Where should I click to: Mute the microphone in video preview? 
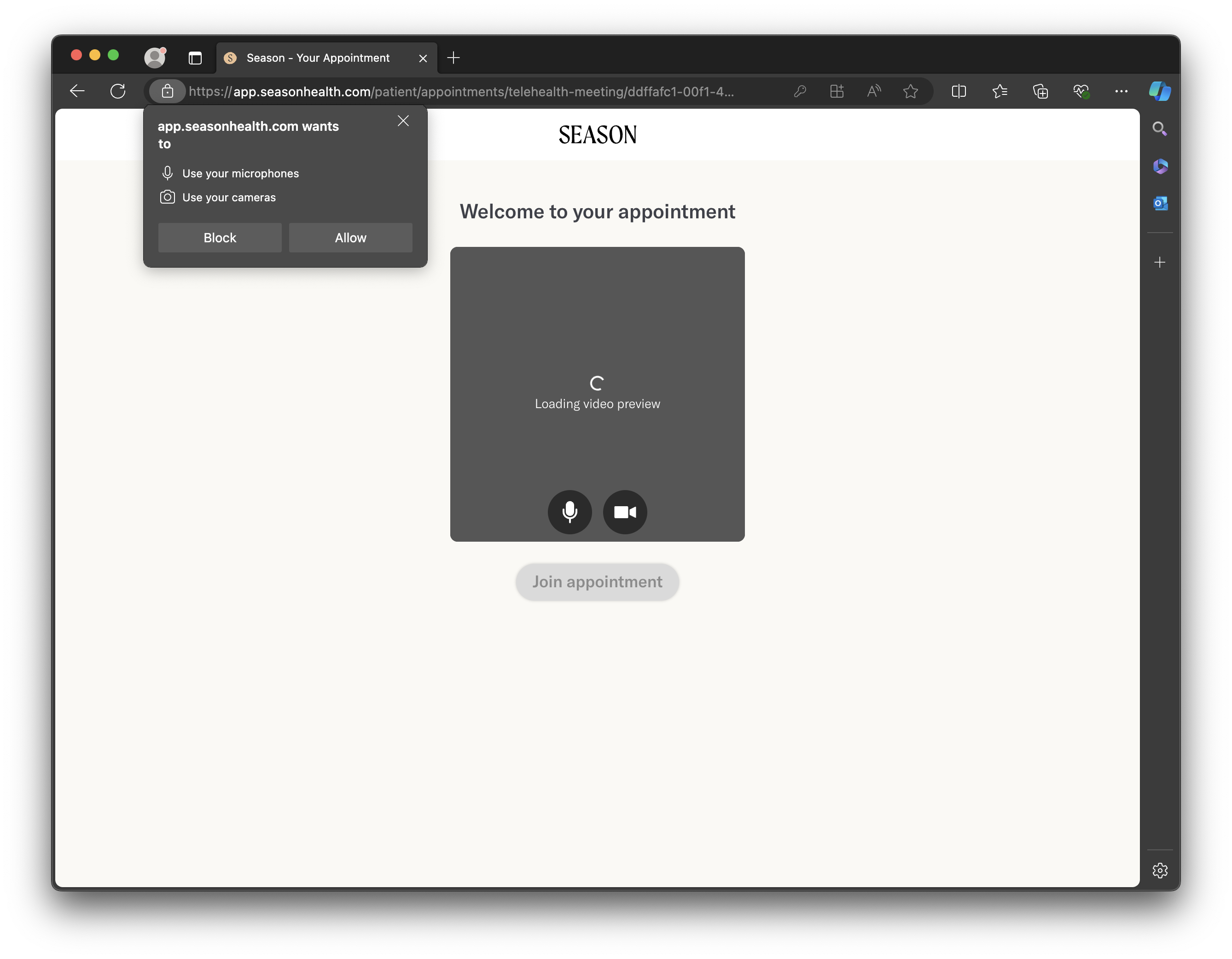[570, 511]
